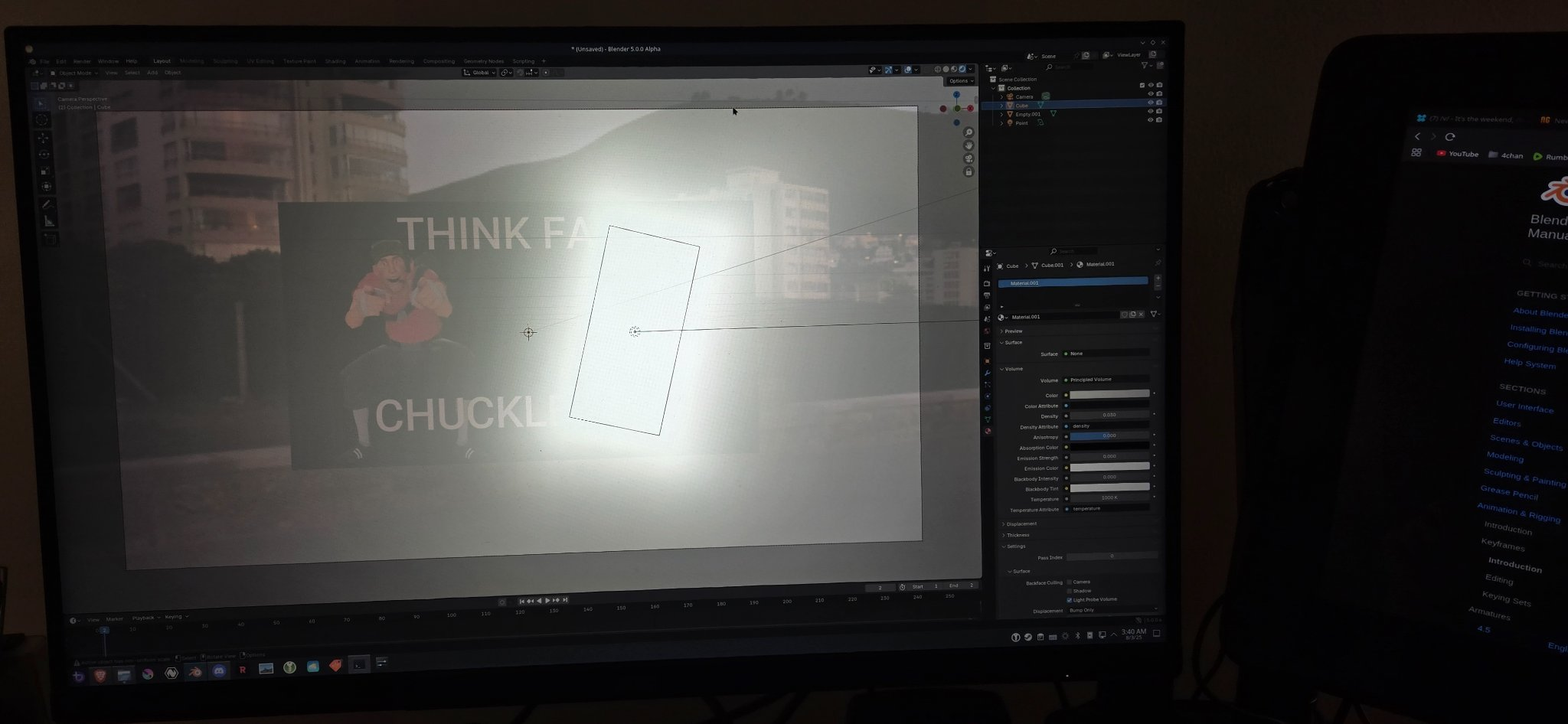The height and width of the screenshot is (724, 1568).
Task: Open the Tool properties tab
Action: click(987, 268)
